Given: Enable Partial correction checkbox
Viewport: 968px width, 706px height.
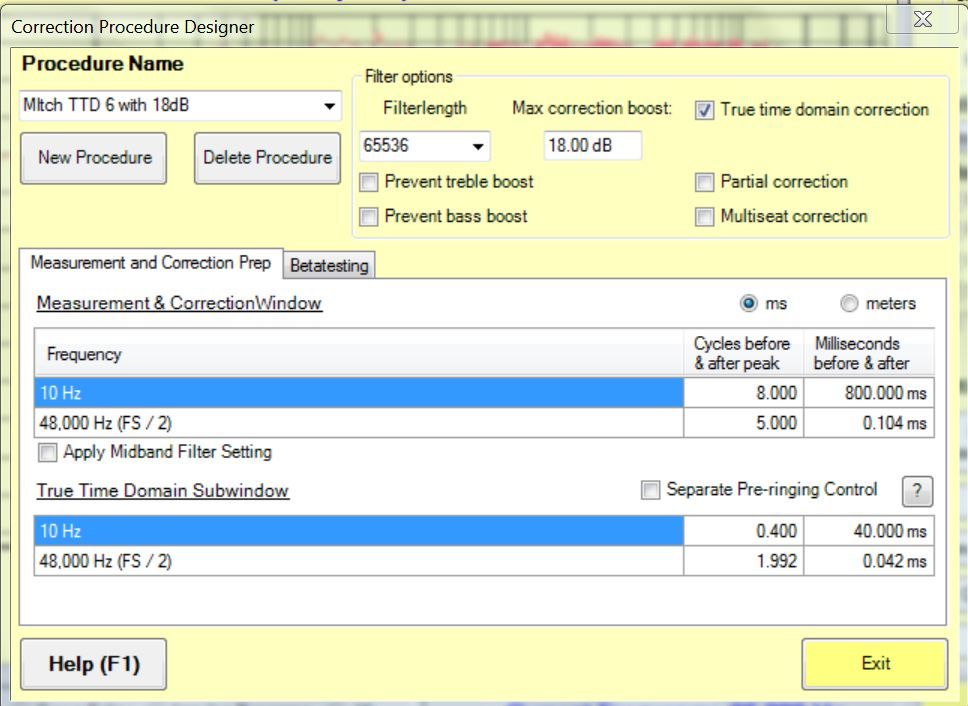Looking at the screenshot, I should (704, 183).
